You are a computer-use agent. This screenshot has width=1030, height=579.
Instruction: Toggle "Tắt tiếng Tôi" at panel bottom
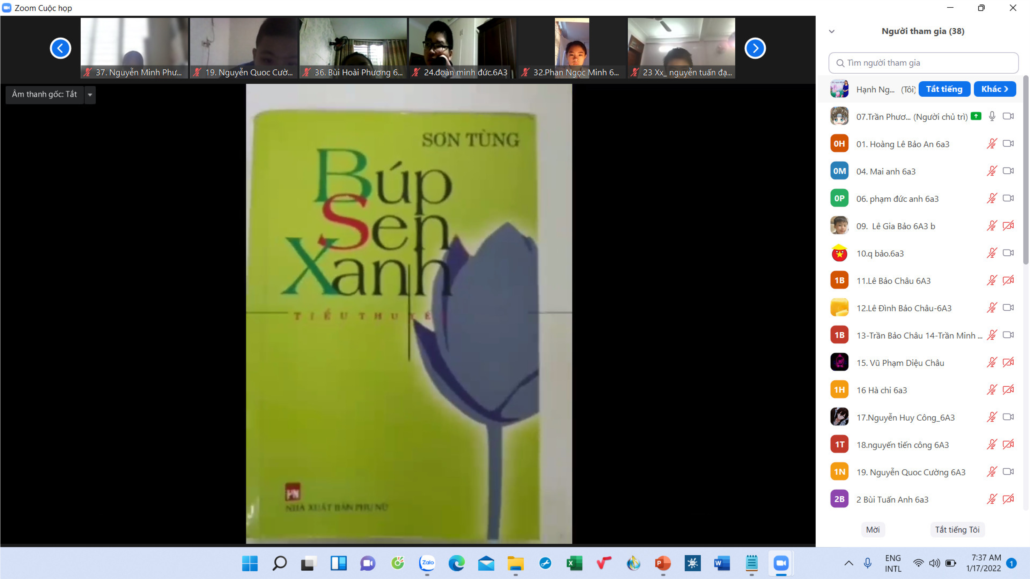click(957, 529)
